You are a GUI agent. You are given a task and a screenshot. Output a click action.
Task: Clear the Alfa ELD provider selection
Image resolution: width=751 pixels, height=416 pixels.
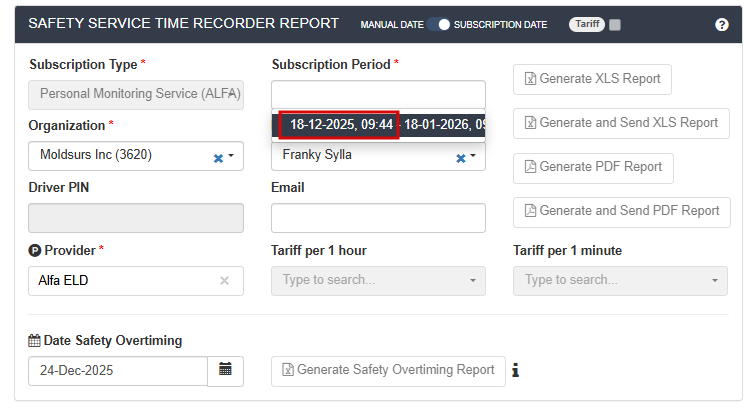click(225, 281)
